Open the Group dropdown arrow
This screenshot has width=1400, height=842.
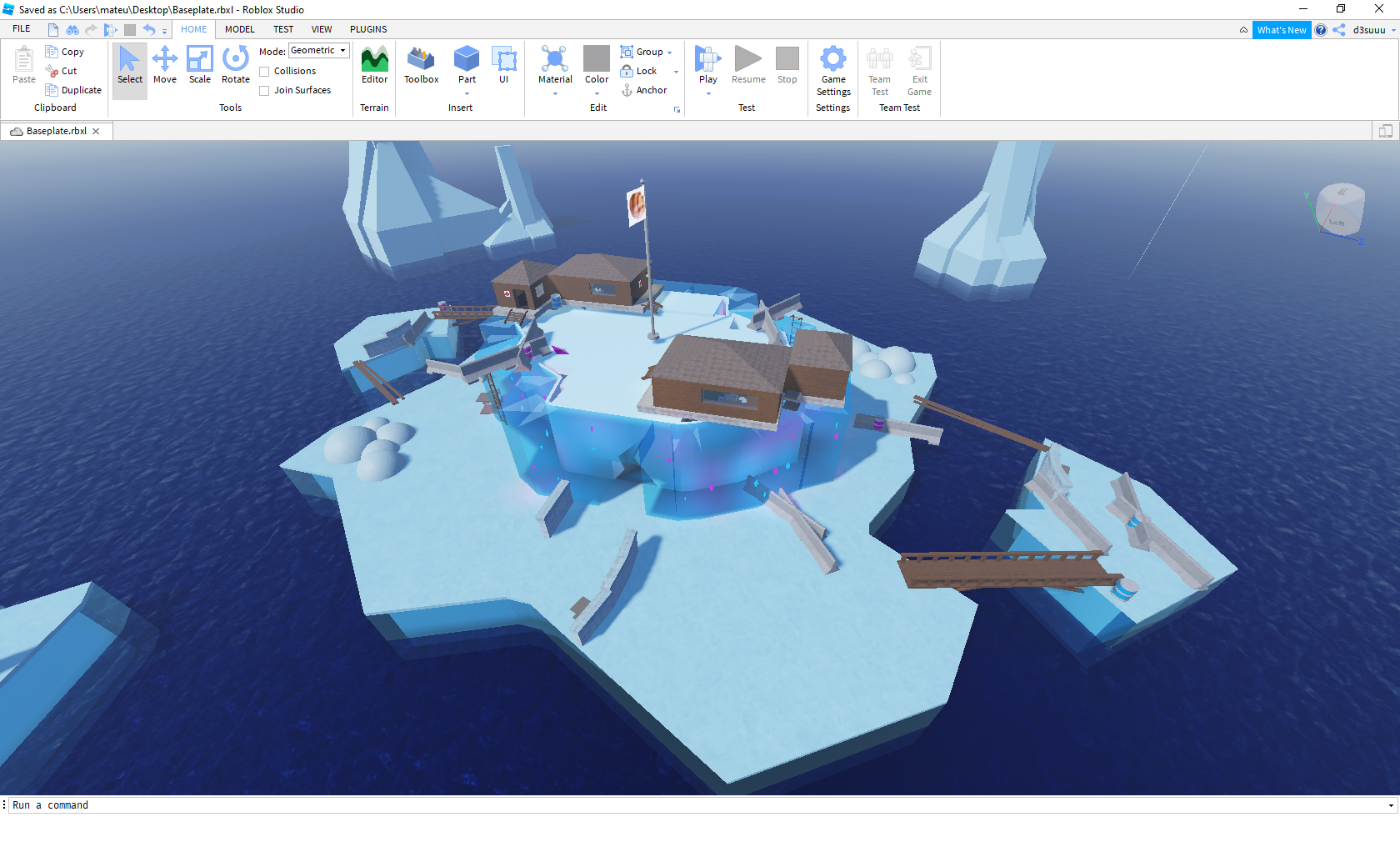670,53
